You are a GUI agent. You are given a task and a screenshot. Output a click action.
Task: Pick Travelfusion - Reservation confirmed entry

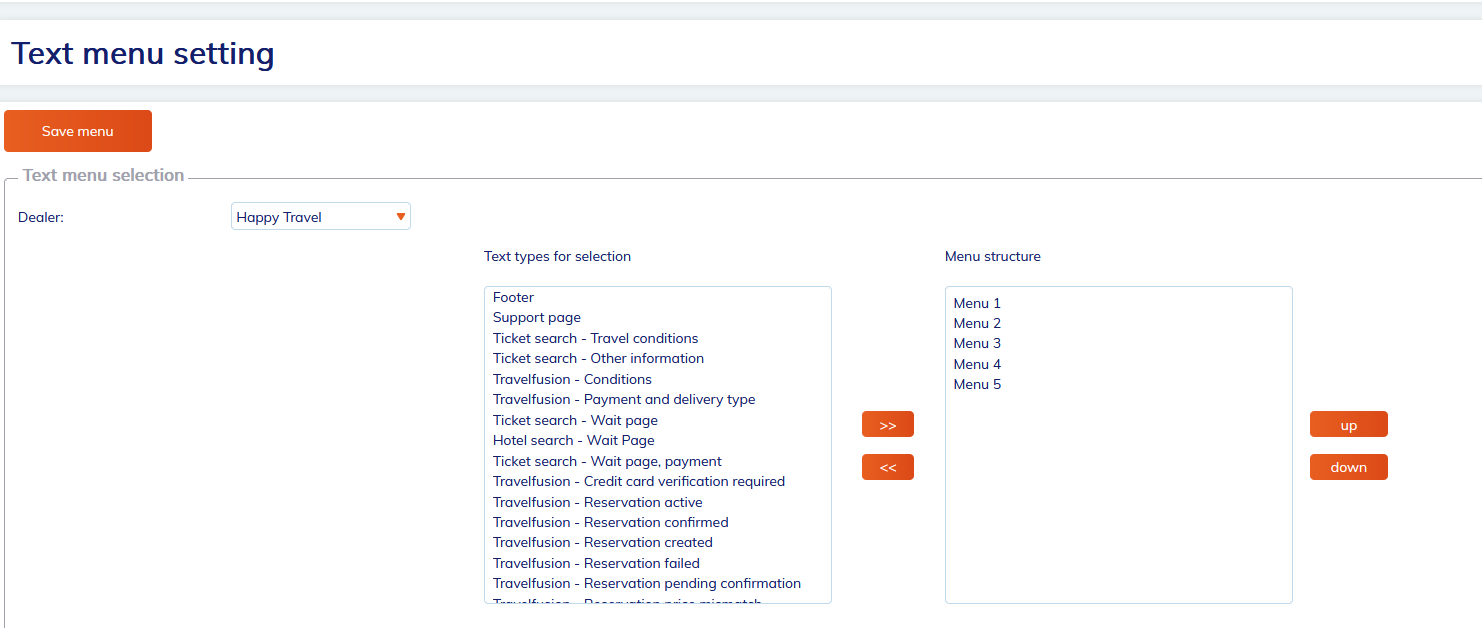click(611, 522)
